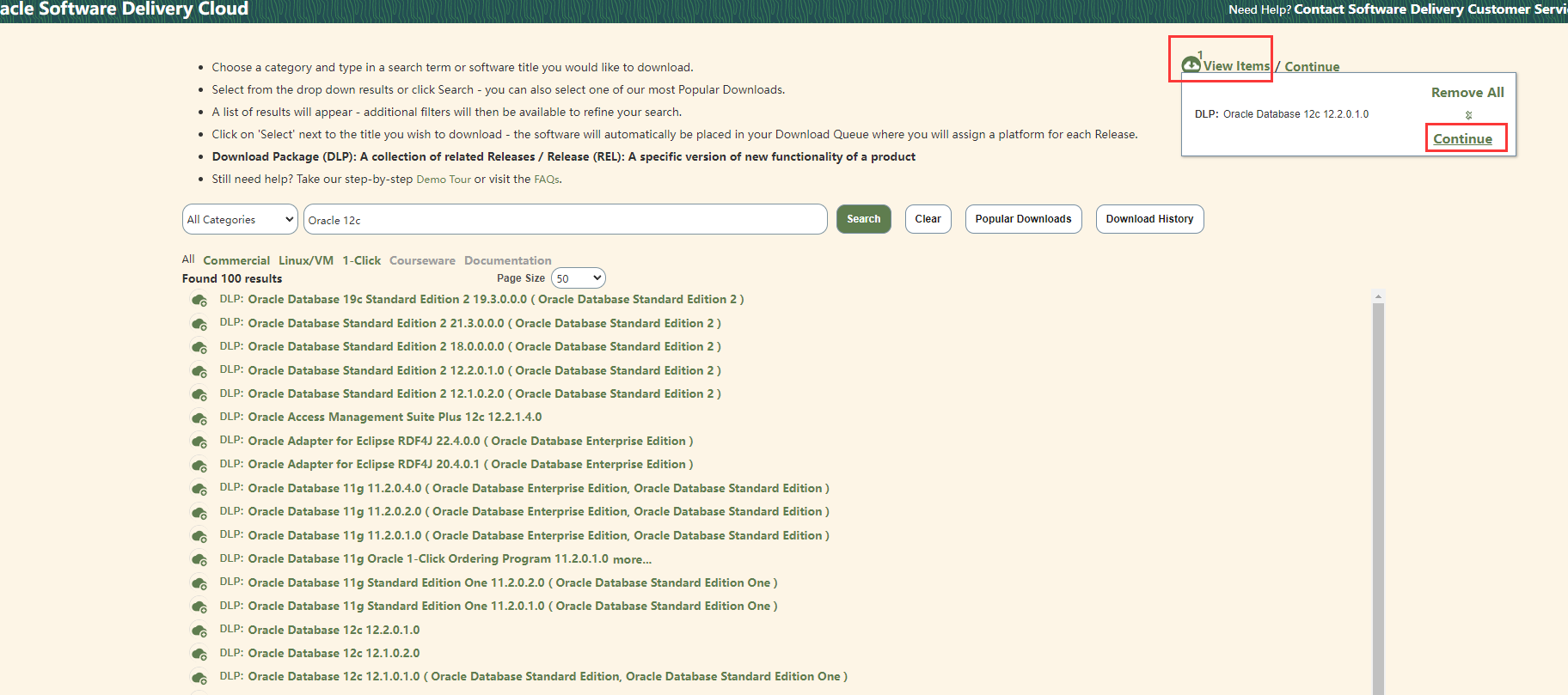Open the All Categories dropdown

240,219
